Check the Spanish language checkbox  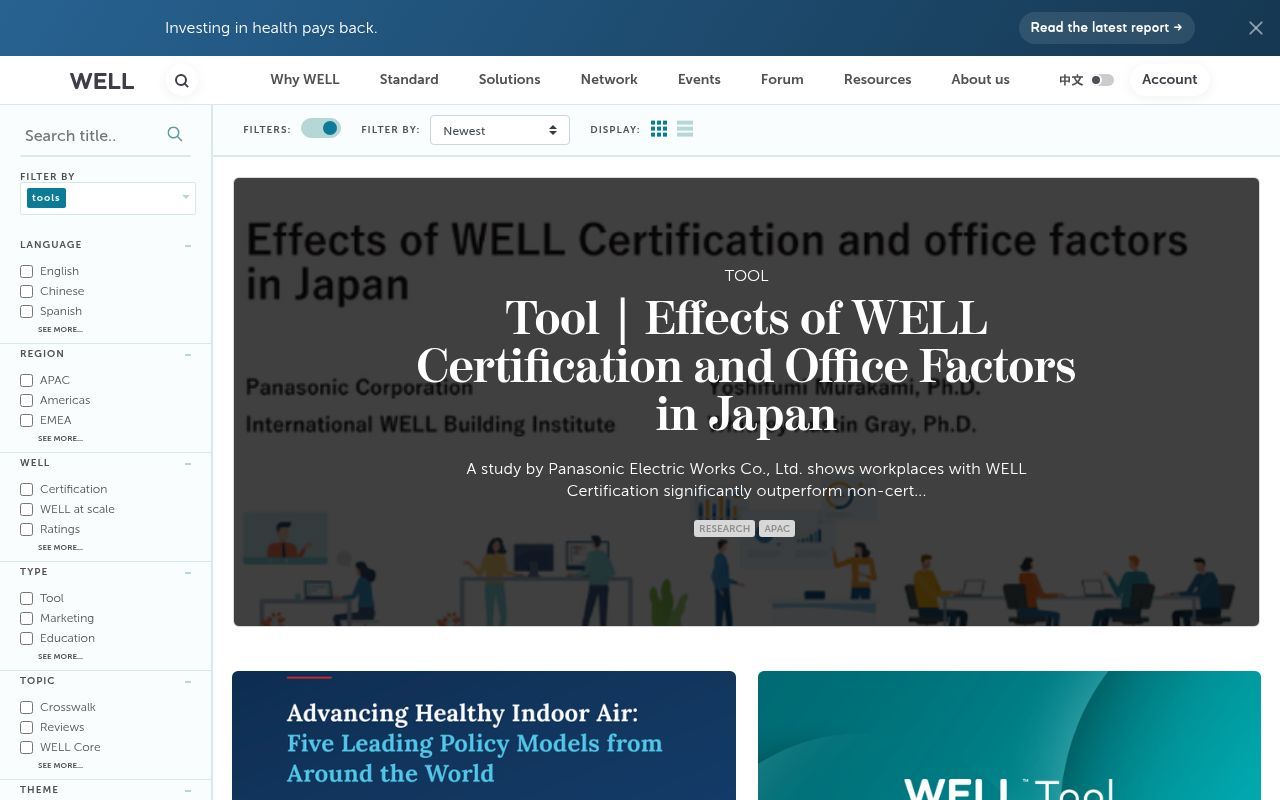point(27,311)
